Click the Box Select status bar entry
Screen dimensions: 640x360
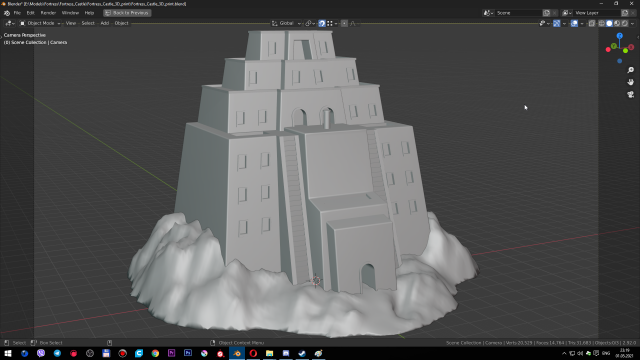(47, 343)
